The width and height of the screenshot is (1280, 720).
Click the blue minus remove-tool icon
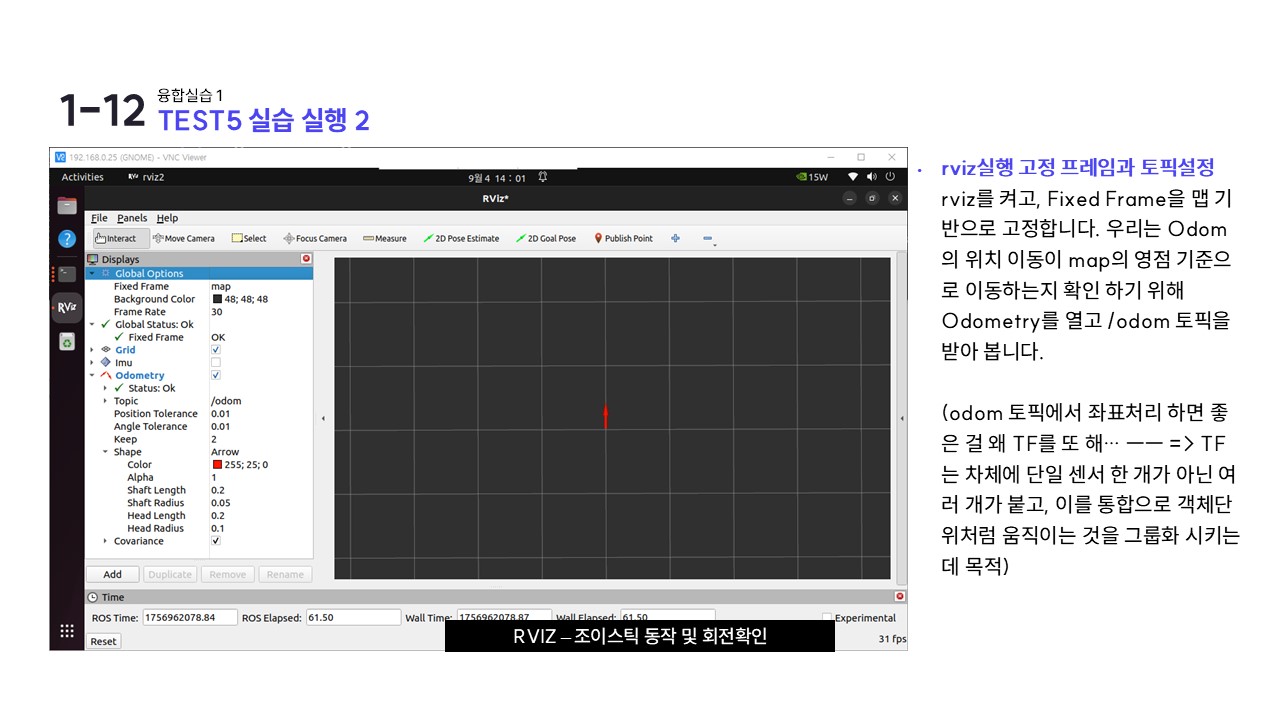click(708, 238)
